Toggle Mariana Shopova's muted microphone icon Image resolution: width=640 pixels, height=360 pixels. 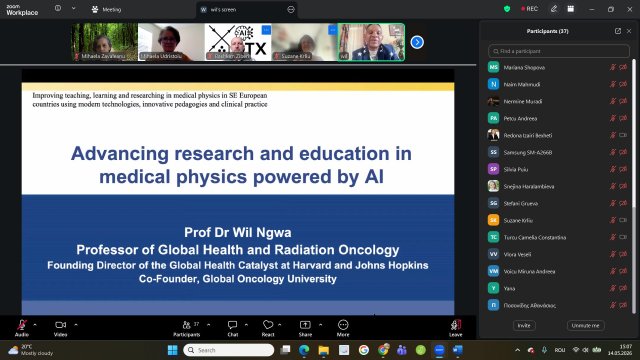point(613,67)
